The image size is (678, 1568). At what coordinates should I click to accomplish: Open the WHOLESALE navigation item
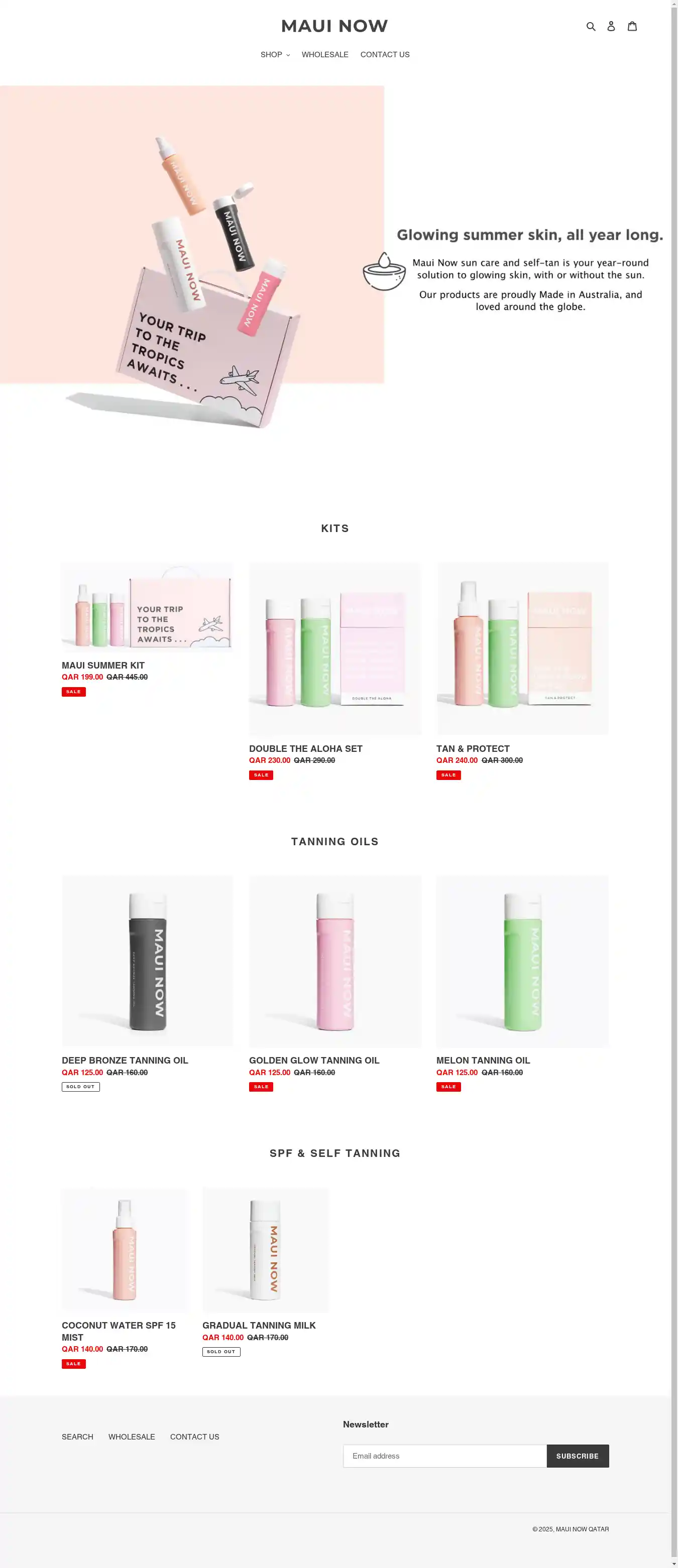click(324, 55)
